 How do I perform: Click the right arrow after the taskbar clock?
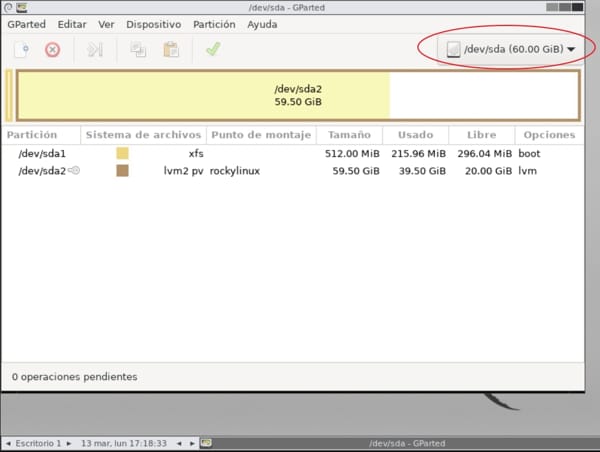click(192, 444)
